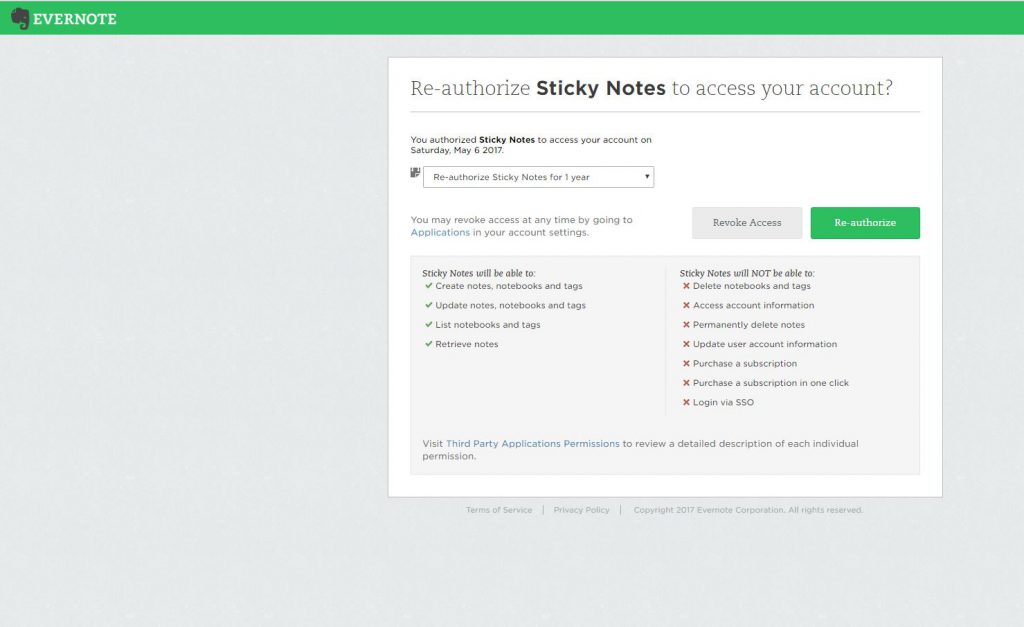Click the green Re-authorize button
This screenshot has height=627, width=1024.
[864, 222]
